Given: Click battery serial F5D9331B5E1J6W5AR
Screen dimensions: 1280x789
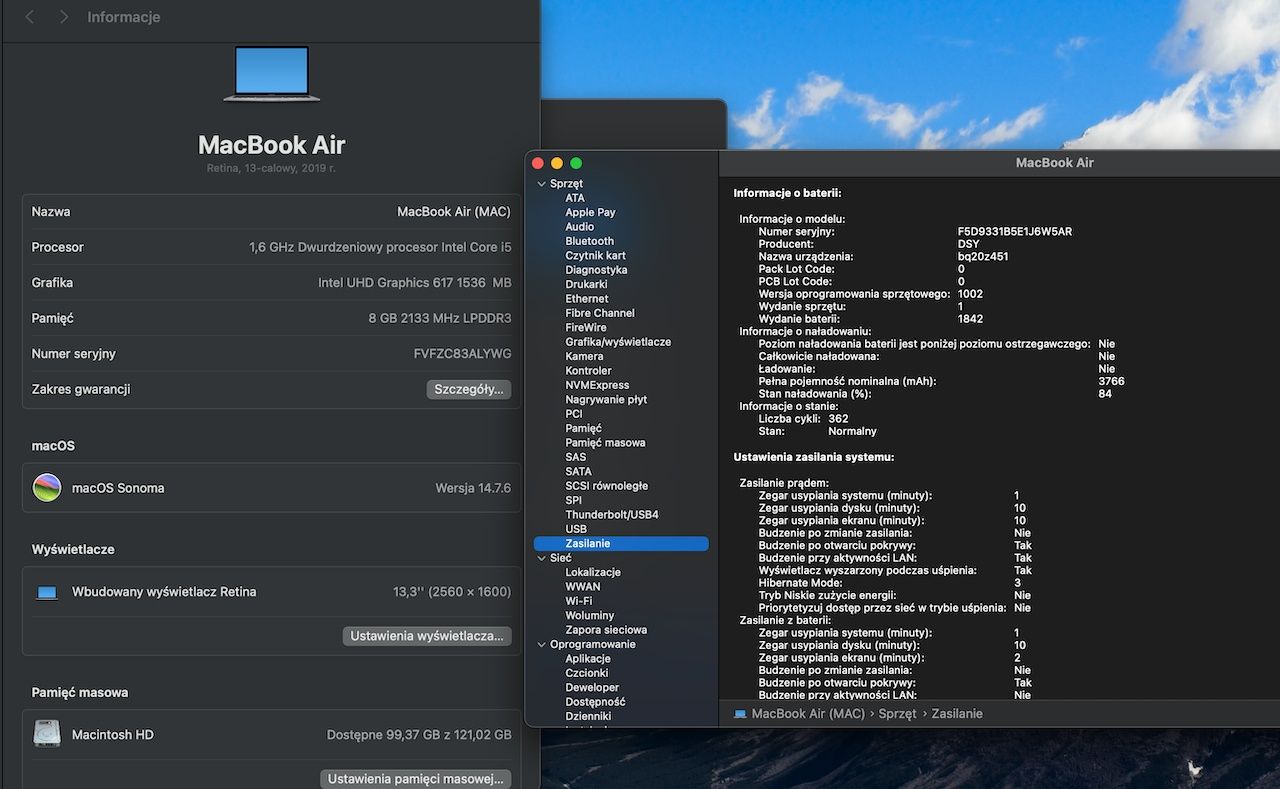Looking at the screenshot, I should pos(1015,232).
